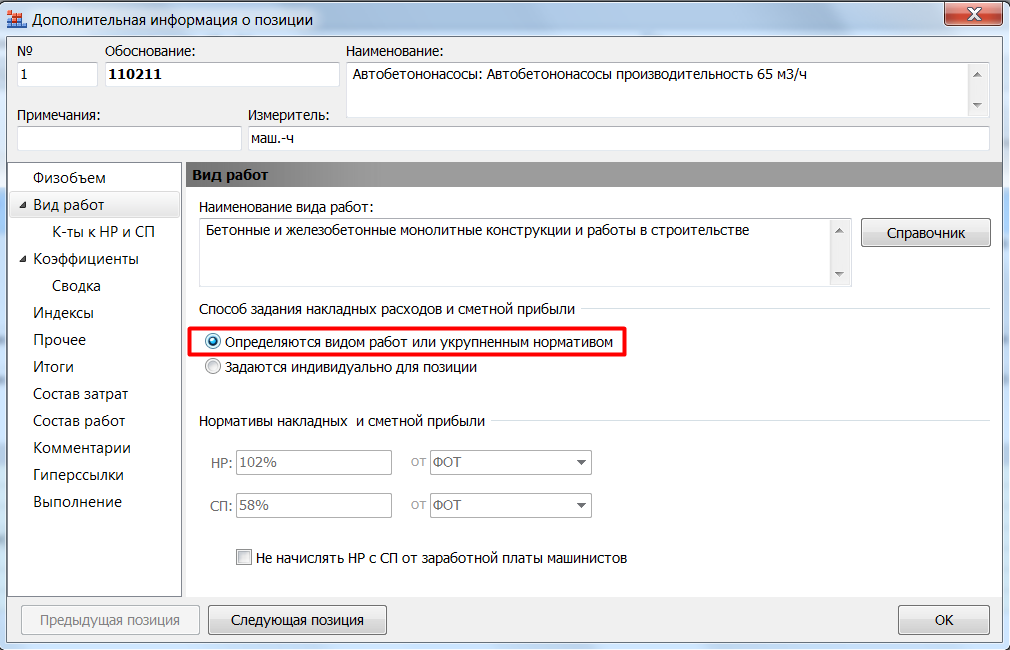Collapse the 'Вид работ' tree node

22,206
